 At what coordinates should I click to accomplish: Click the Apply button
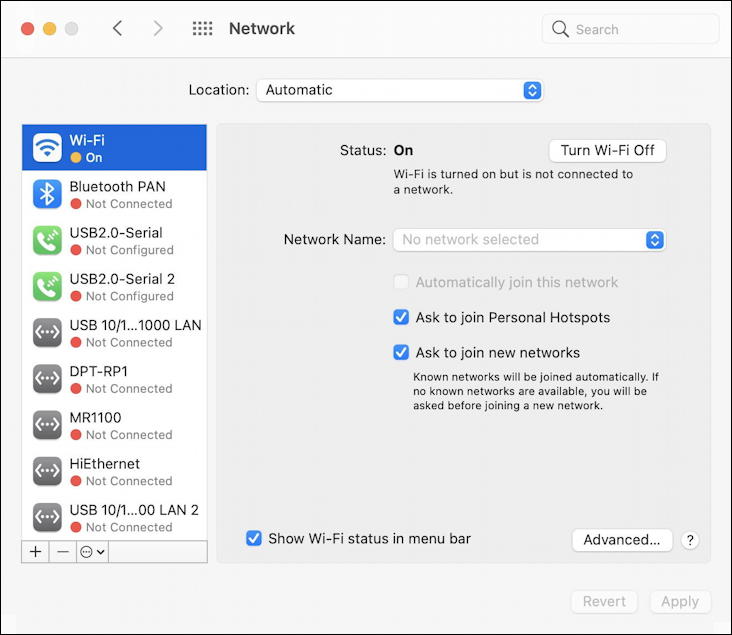click(680, 601)
